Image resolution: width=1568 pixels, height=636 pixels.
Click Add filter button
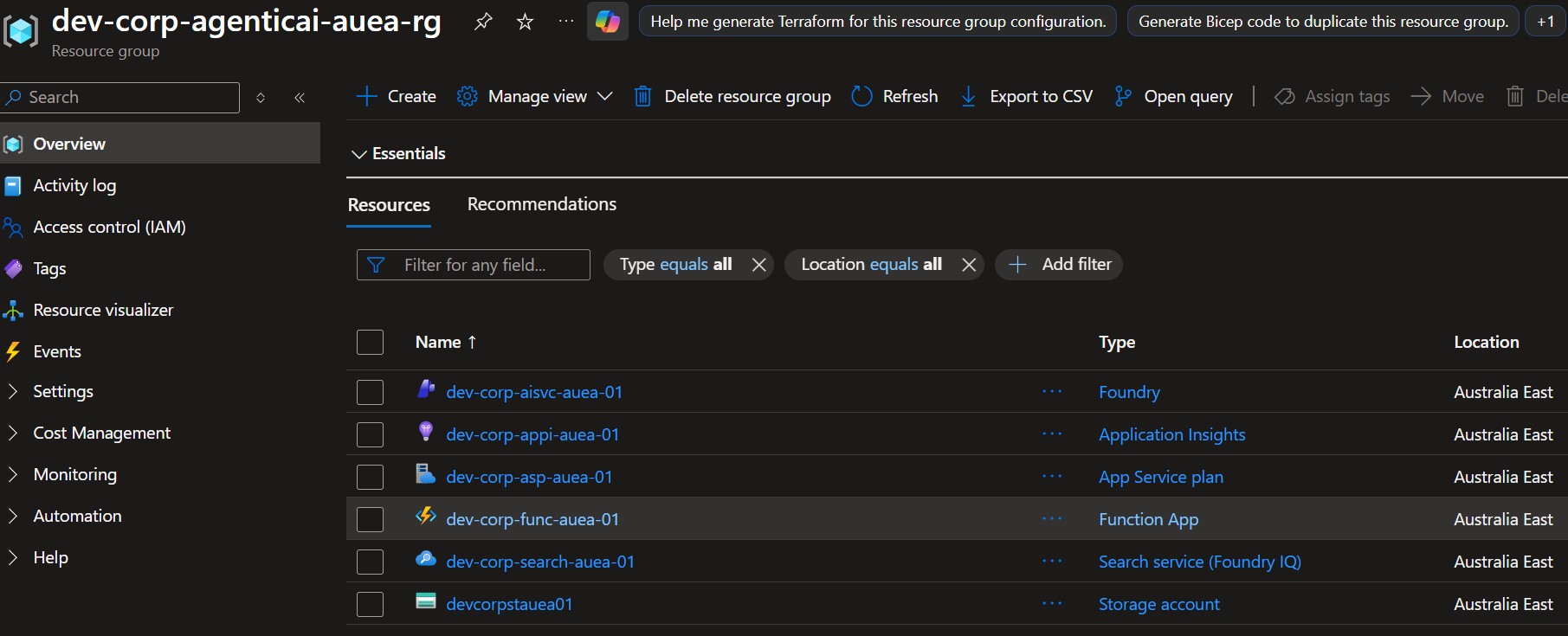tap(1059, 265)
